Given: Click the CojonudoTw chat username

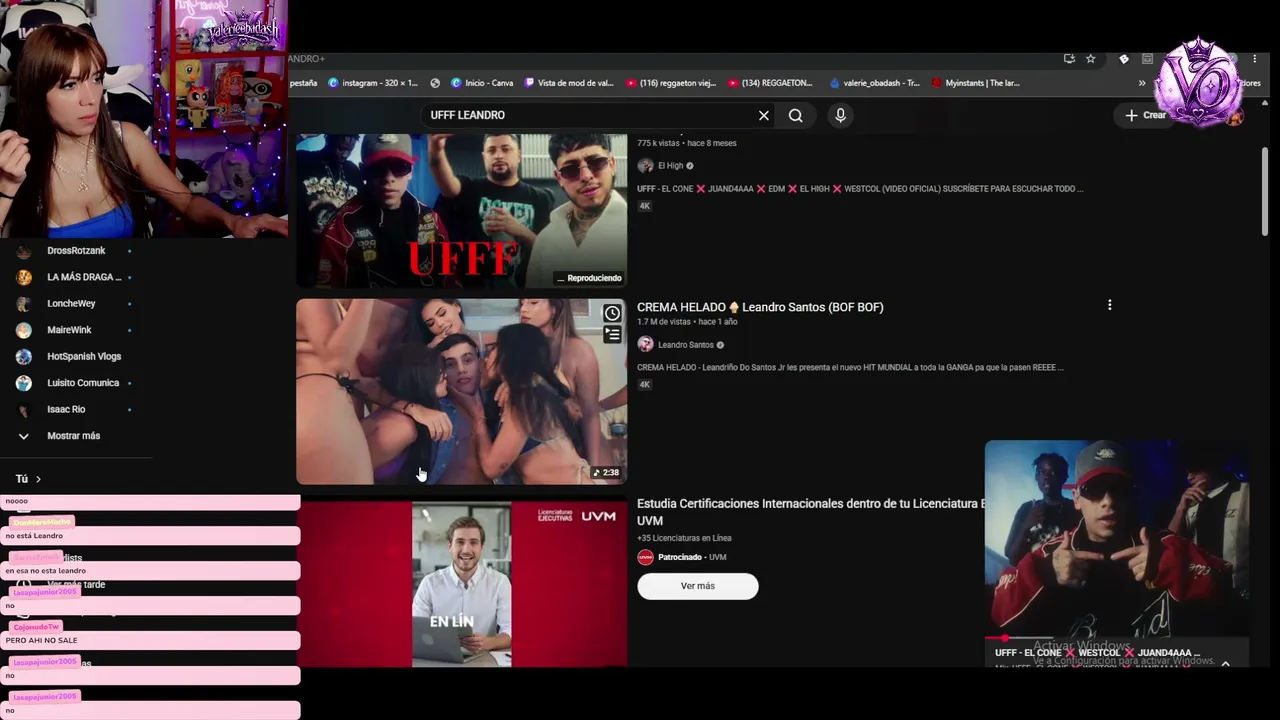Looking at the screenshot, I should 37,627.
